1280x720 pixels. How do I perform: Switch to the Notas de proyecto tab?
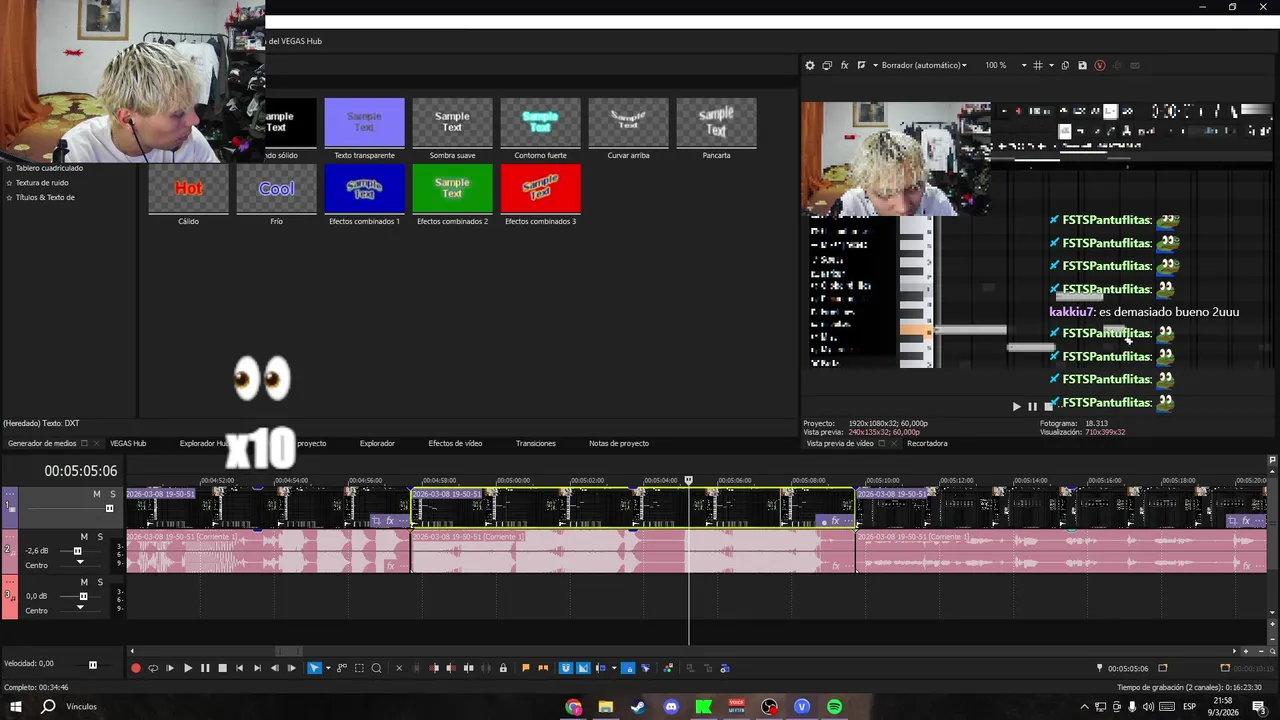click(619, 443)
